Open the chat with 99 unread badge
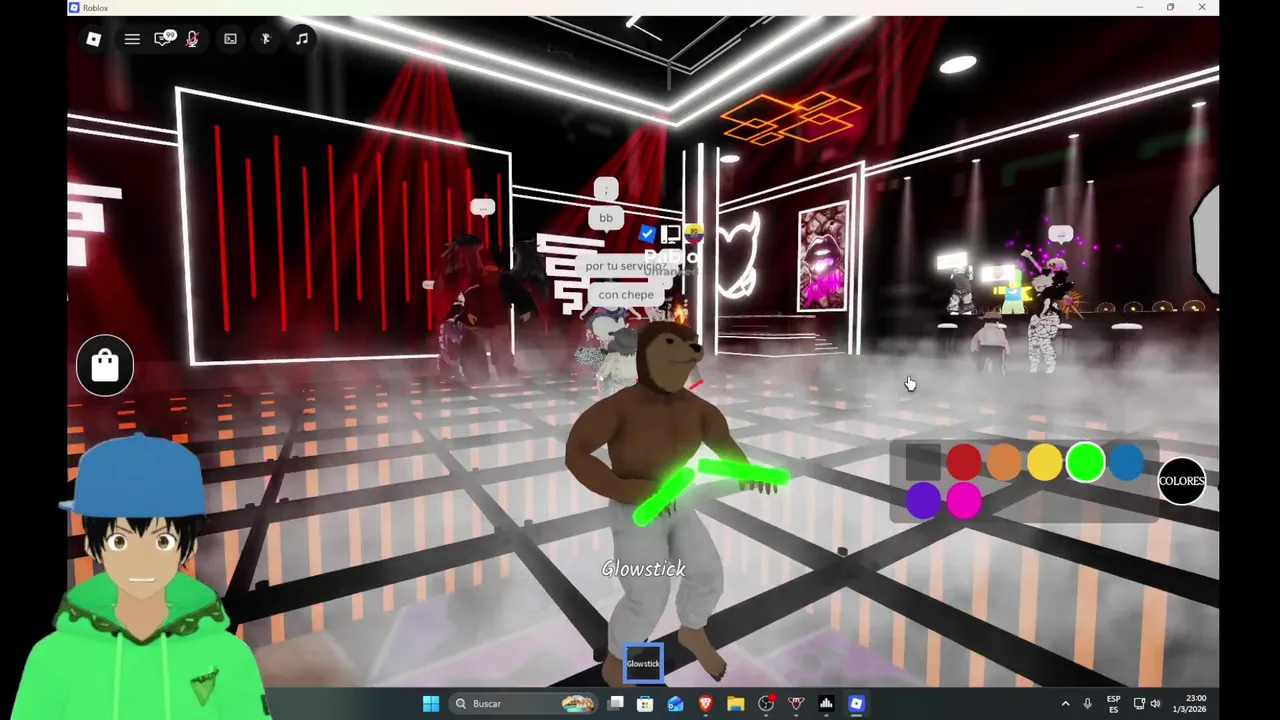The image size is (1280, 720). [x=164, y=39]
